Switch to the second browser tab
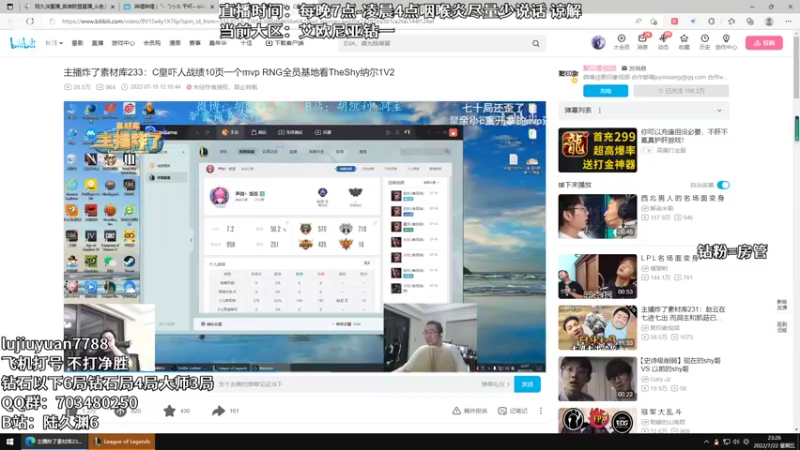Viewport: 800px width, 450px height. click(169, 7)
